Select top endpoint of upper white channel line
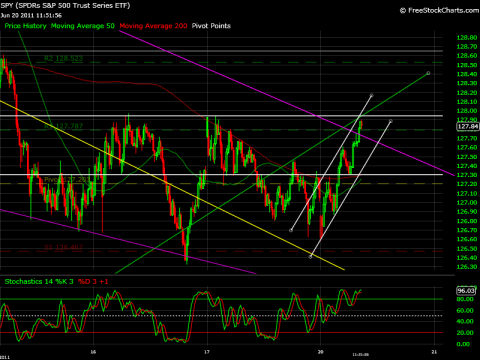480x360 pixels. point(372,95)
